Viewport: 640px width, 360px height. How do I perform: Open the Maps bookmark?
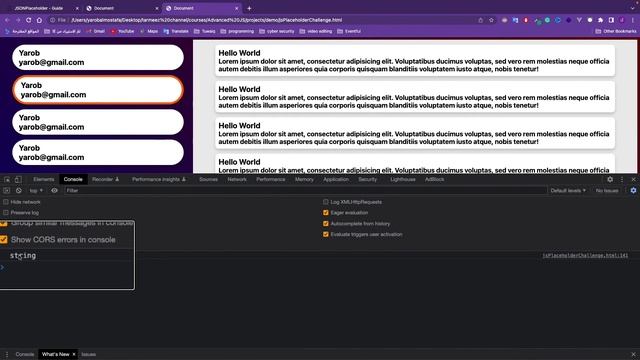click(149, 31)
